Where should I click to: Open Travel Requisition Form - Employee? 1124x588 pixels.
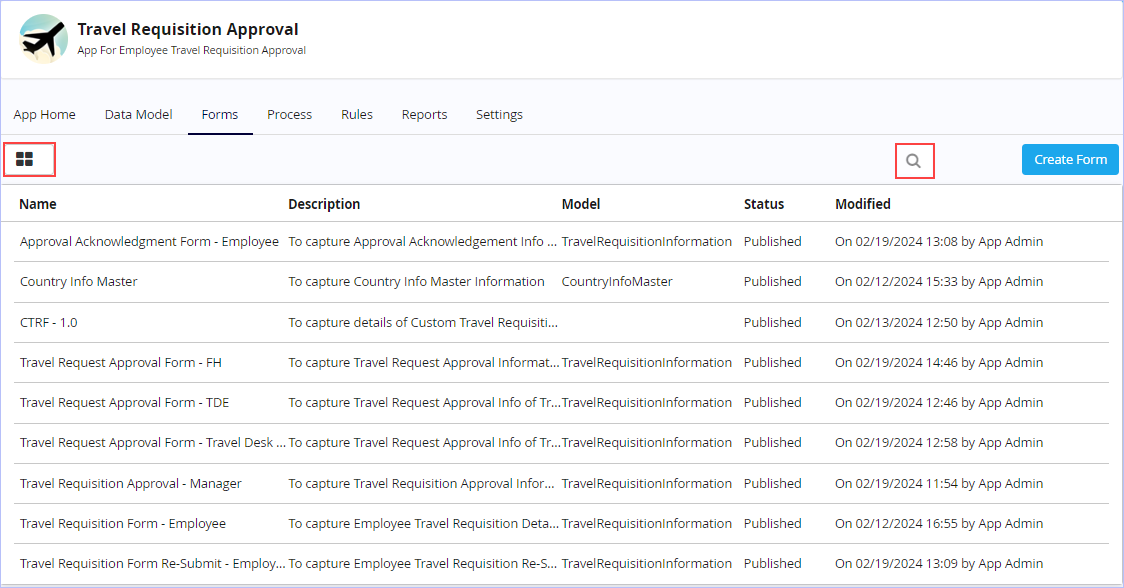click(x=123, y=524)
